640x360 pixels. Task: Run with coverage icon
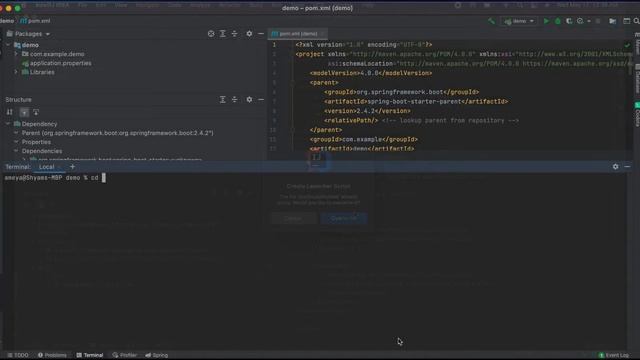pyautogui.click(x=569, y=21)
